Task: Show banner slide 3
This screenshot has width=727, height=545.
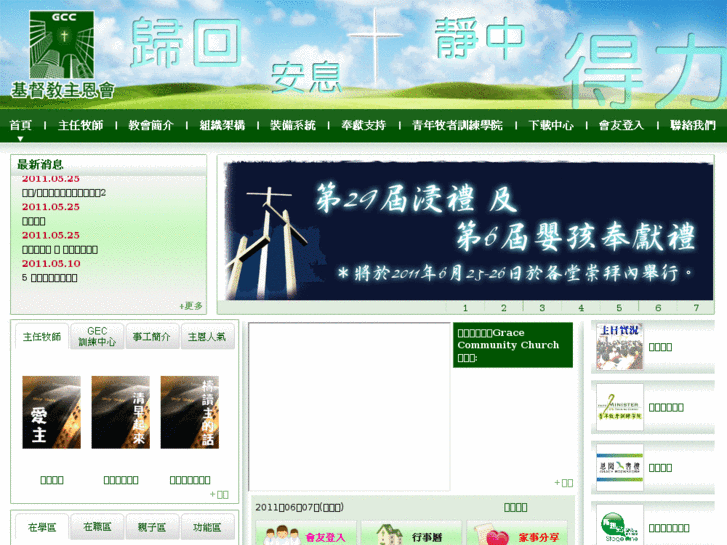Action: click(542, 308)
